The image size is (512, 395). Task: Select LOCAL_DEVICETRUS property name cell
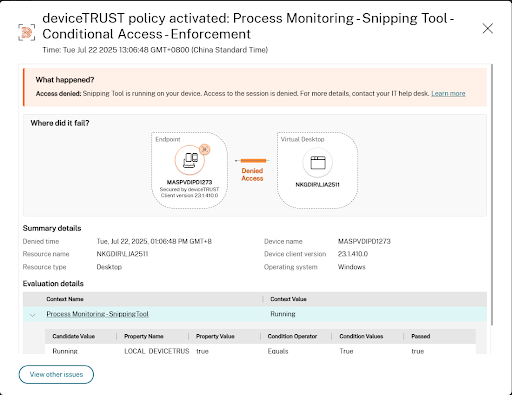(157, 351)
